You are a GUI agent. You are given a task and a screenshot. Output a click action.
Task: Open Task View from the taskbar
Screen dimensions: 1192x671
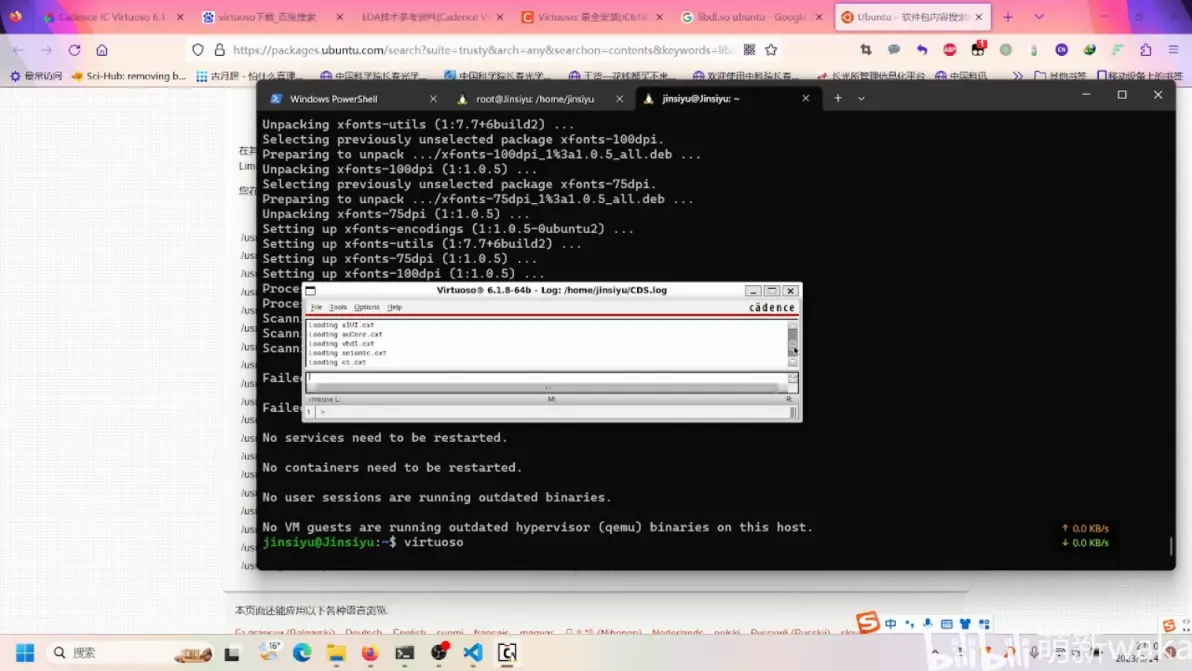point(232,653)
